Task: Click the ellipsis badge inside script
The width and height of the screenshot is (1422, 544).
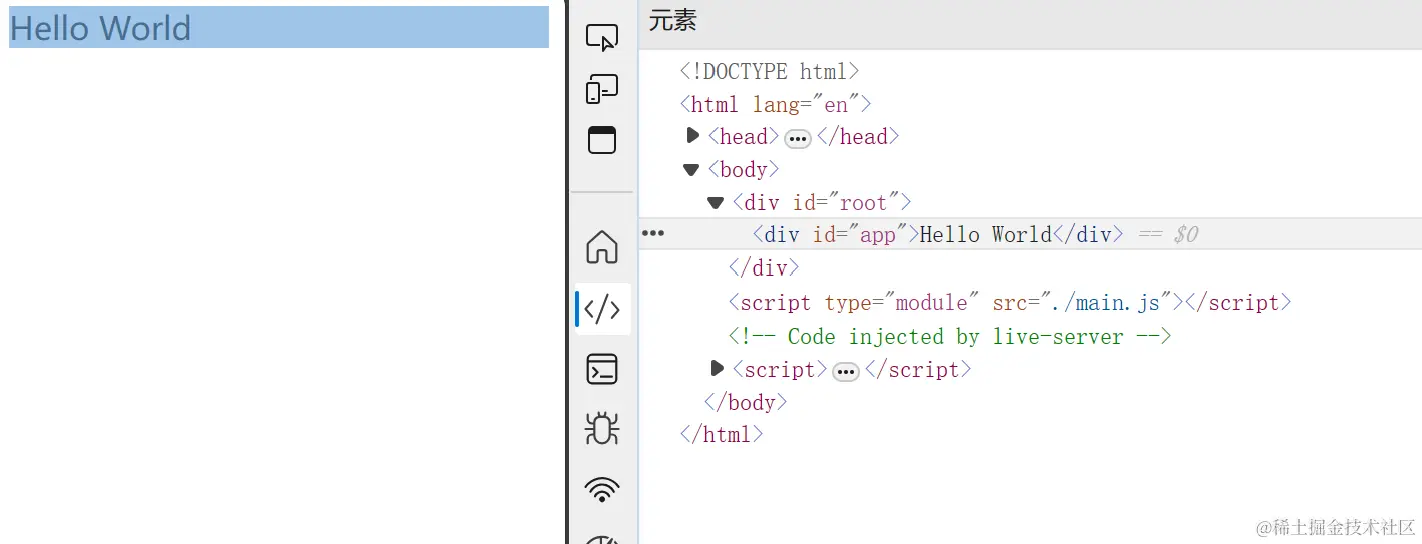Action: click(846, 372)
